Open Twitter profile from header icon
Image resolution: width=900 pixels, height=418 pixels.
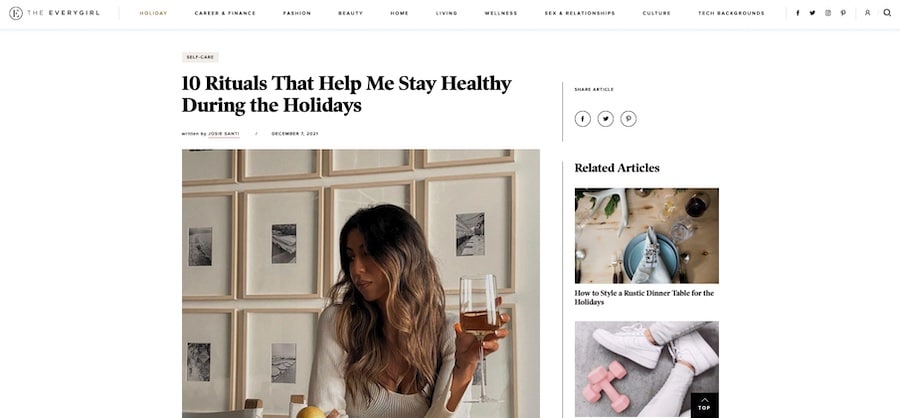(x=812, y=13)
